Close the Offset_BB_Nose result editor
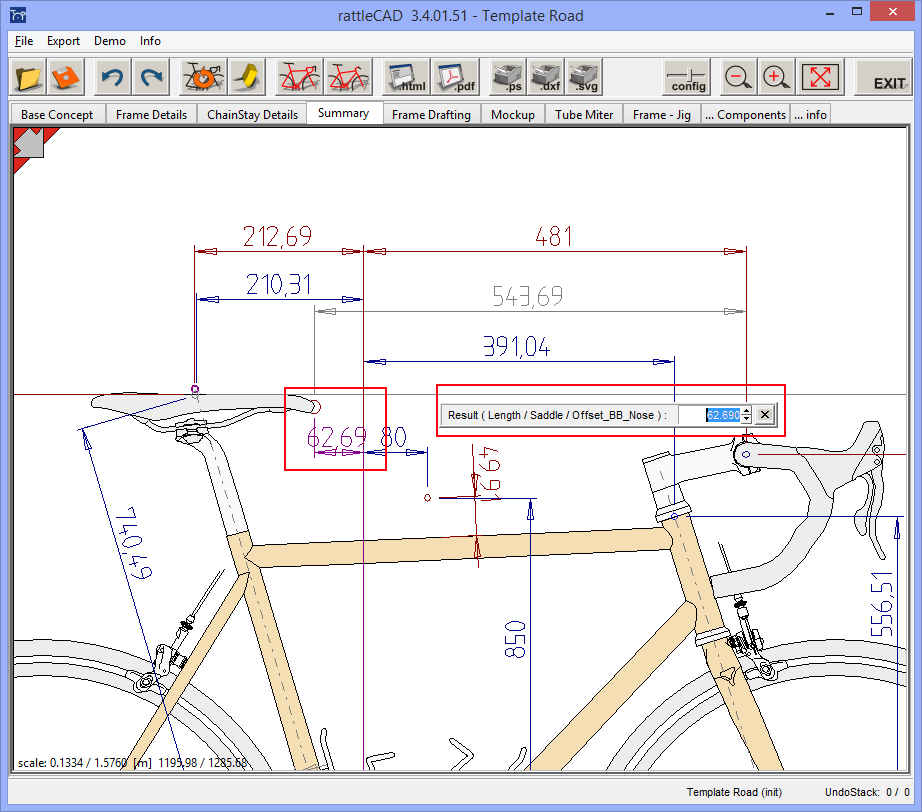This screenshot has width=922, height=812. (764, 415)
